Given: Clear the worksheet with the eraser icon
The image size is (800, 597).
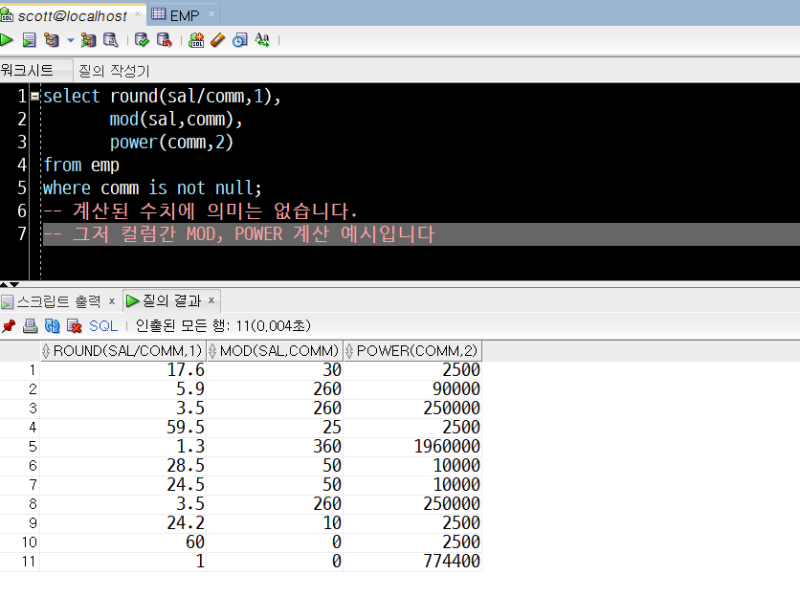Looking at the screenshot, I should click(x=216, y=40).
